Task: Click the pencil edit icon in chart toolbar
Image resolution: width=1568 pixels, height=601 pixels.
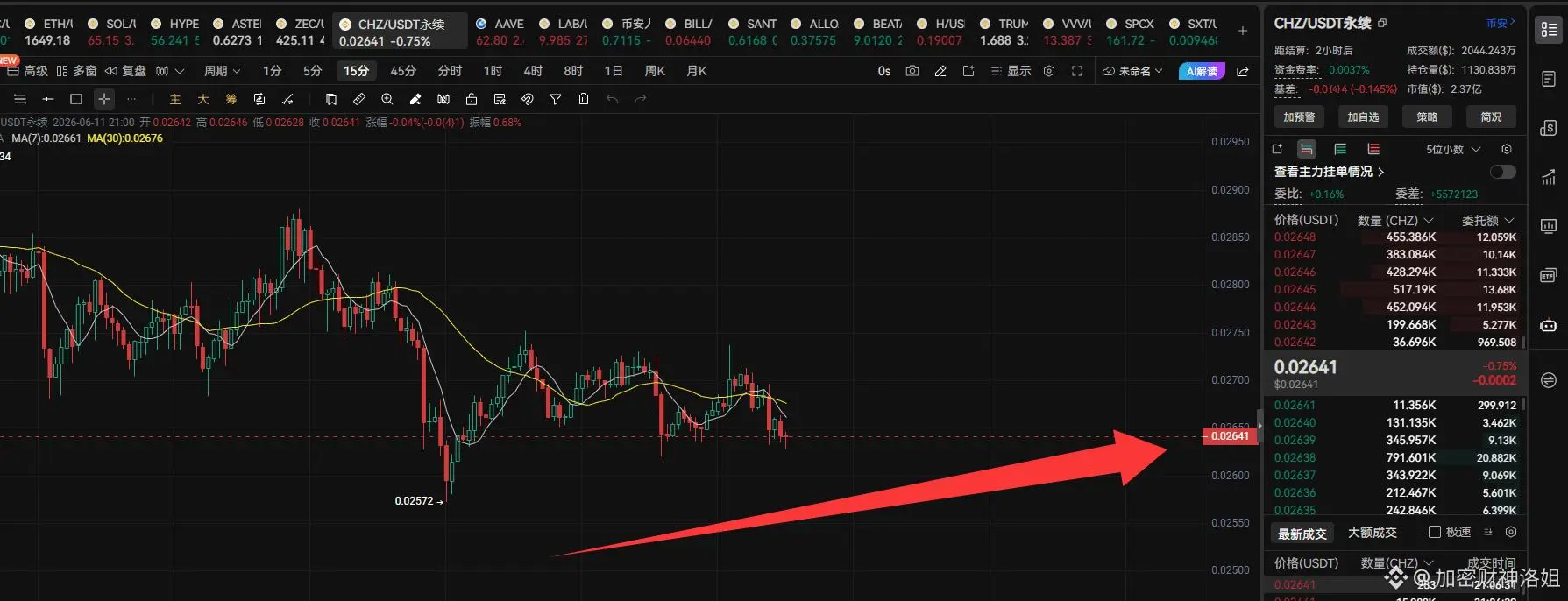Action: (940, 71)
